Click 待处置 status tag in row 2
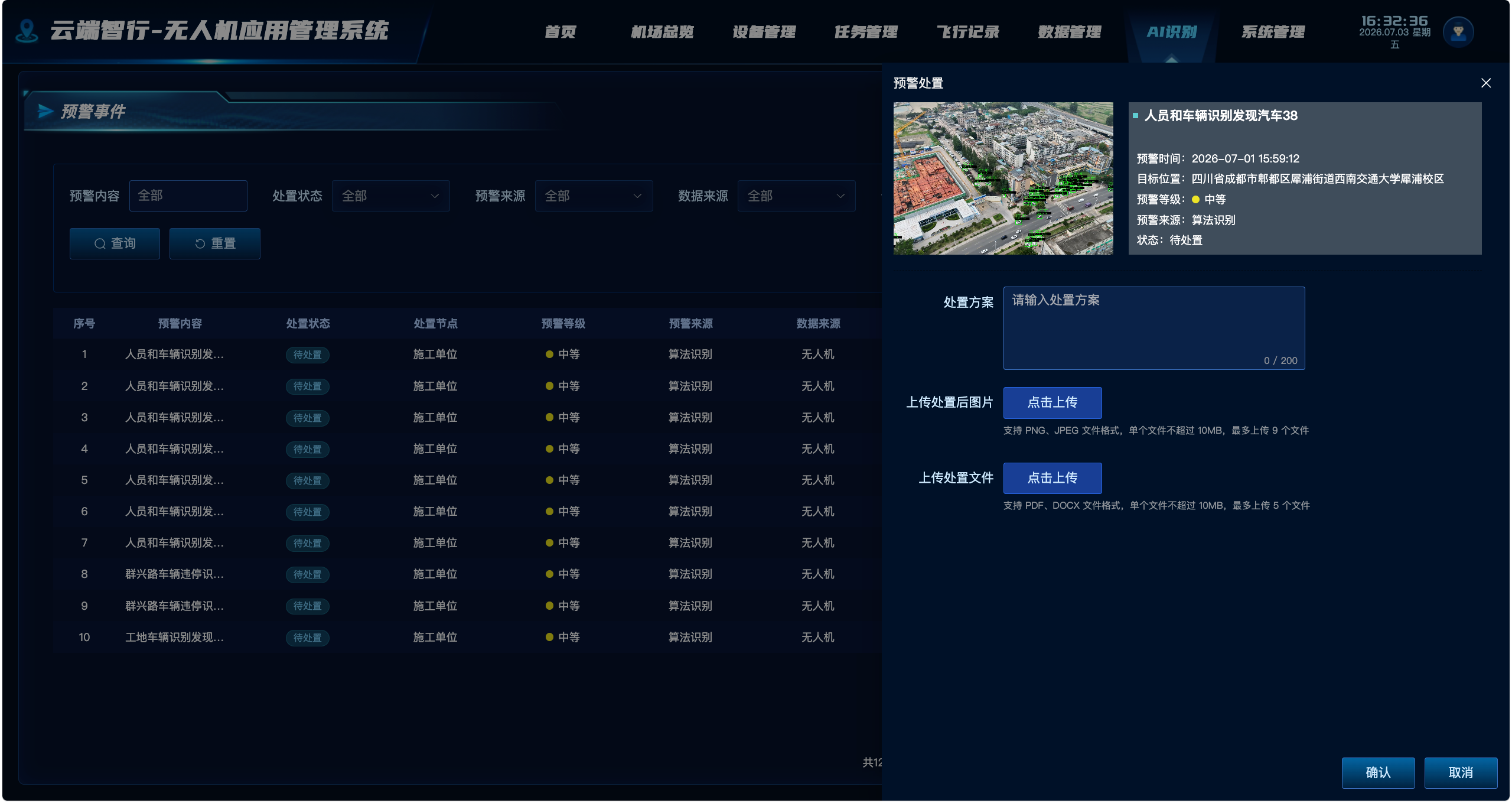The width and height of the screenshot is (1512, 803). coord(308,386)
